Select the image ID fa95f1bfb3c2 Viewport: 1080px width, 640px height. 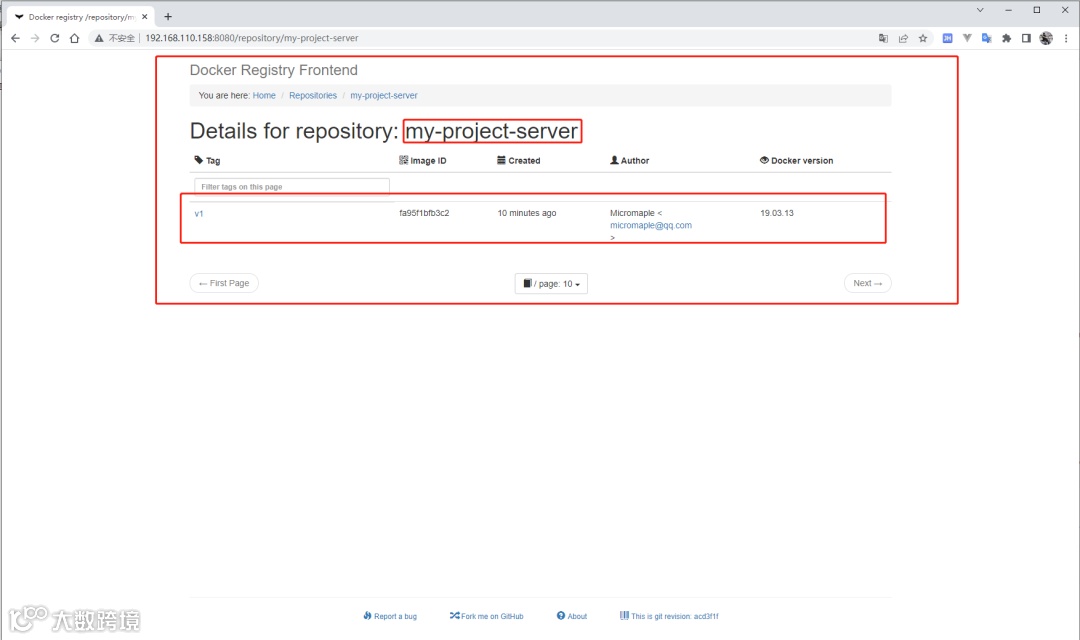[x=424, y=213]
